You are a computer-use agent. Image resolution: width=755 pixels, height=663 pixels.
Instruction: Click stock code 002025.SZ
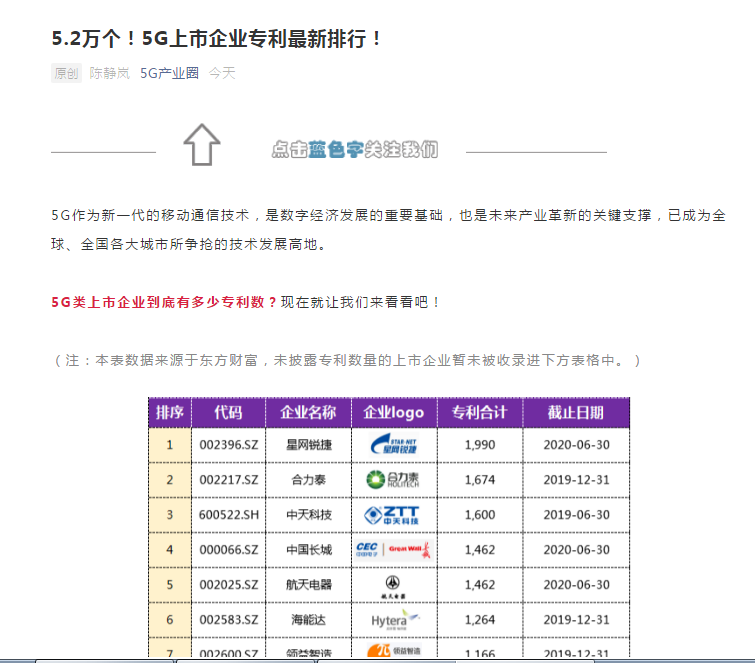coord(229,585)
